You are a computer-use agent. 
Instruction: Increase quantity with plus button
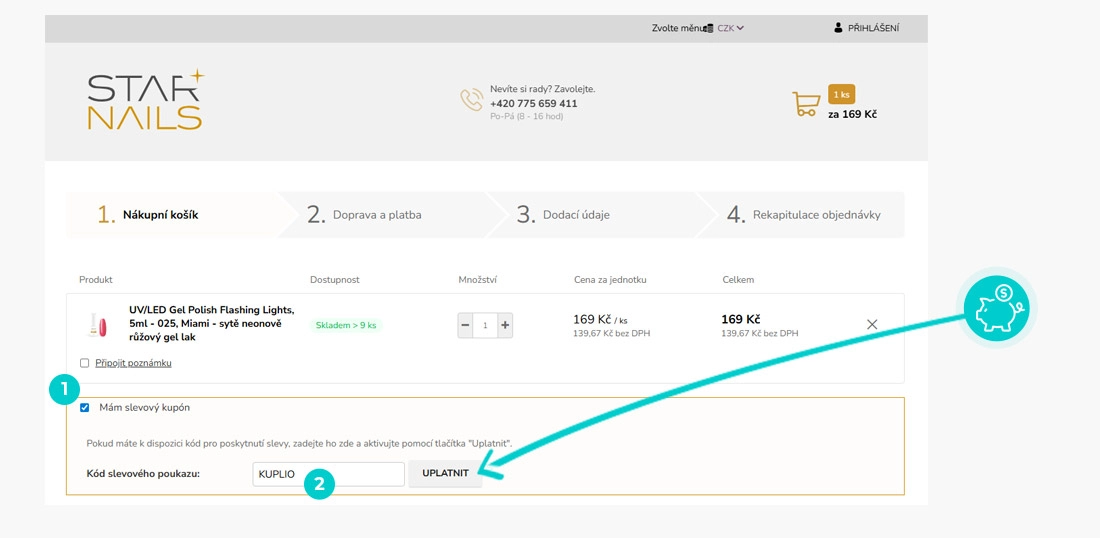point(505,325)
